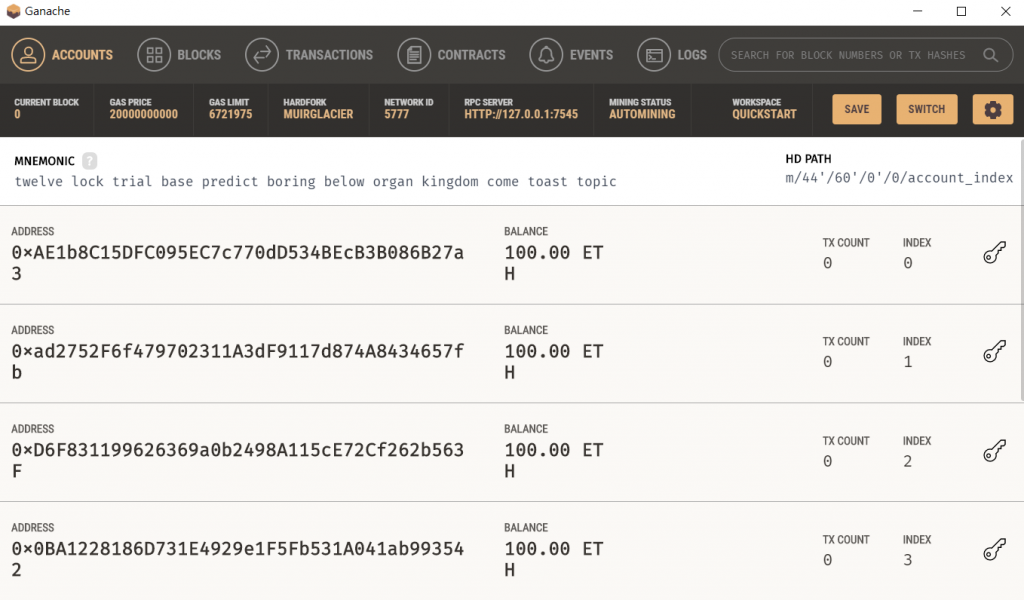The image size is (1024, 600).
Task: Show private key for account index 2
Action: 995,450
